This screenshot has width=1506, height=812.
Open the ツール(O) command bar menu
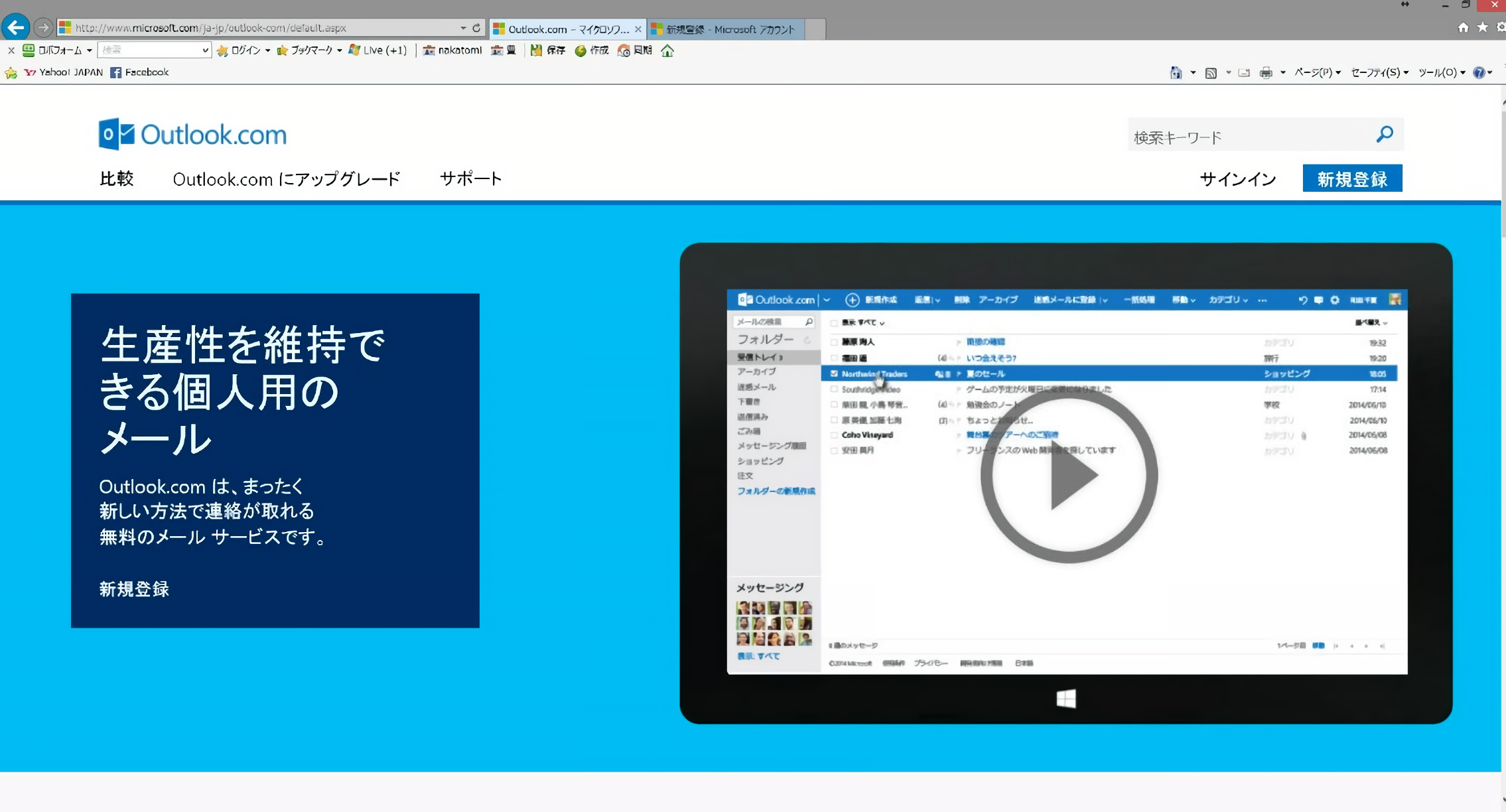[x=1442, y=72]
